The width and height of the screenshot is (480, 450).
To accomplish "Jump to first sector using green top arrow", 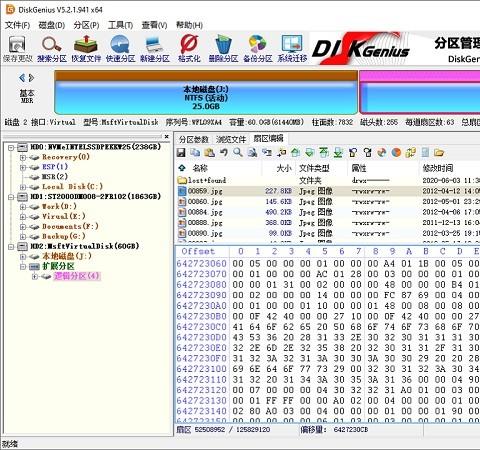I will click(x=324, y=153).
